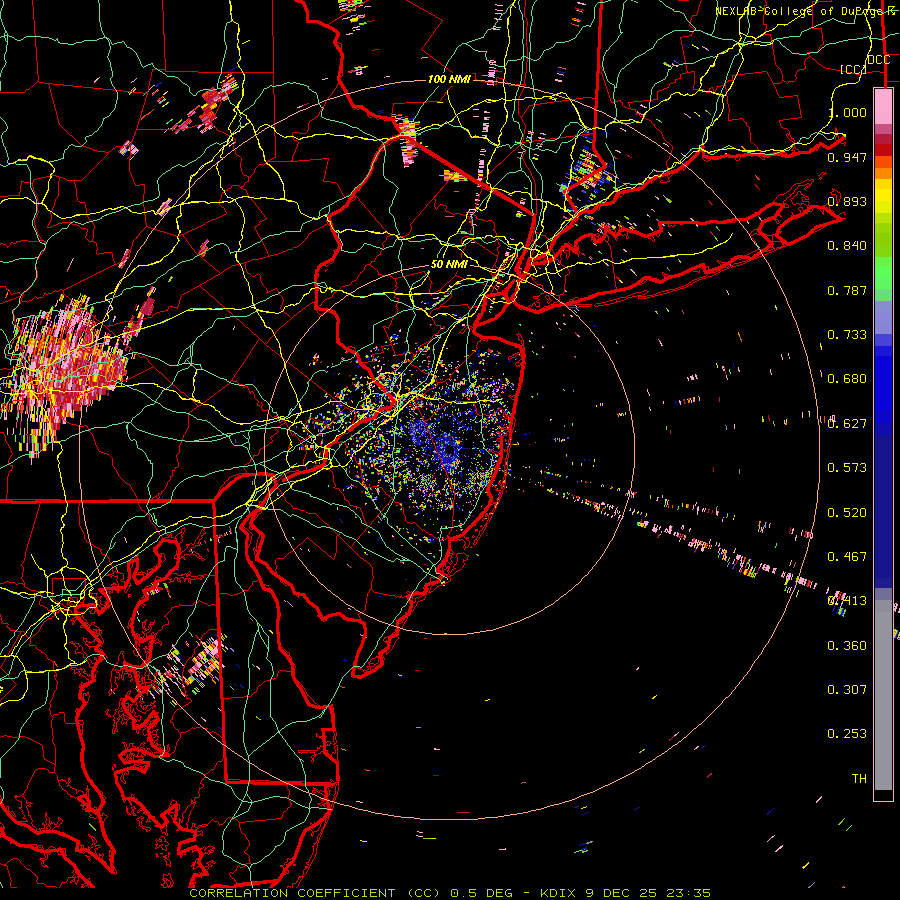Click the "KDIX" station identifier in footer

(560, 893)
